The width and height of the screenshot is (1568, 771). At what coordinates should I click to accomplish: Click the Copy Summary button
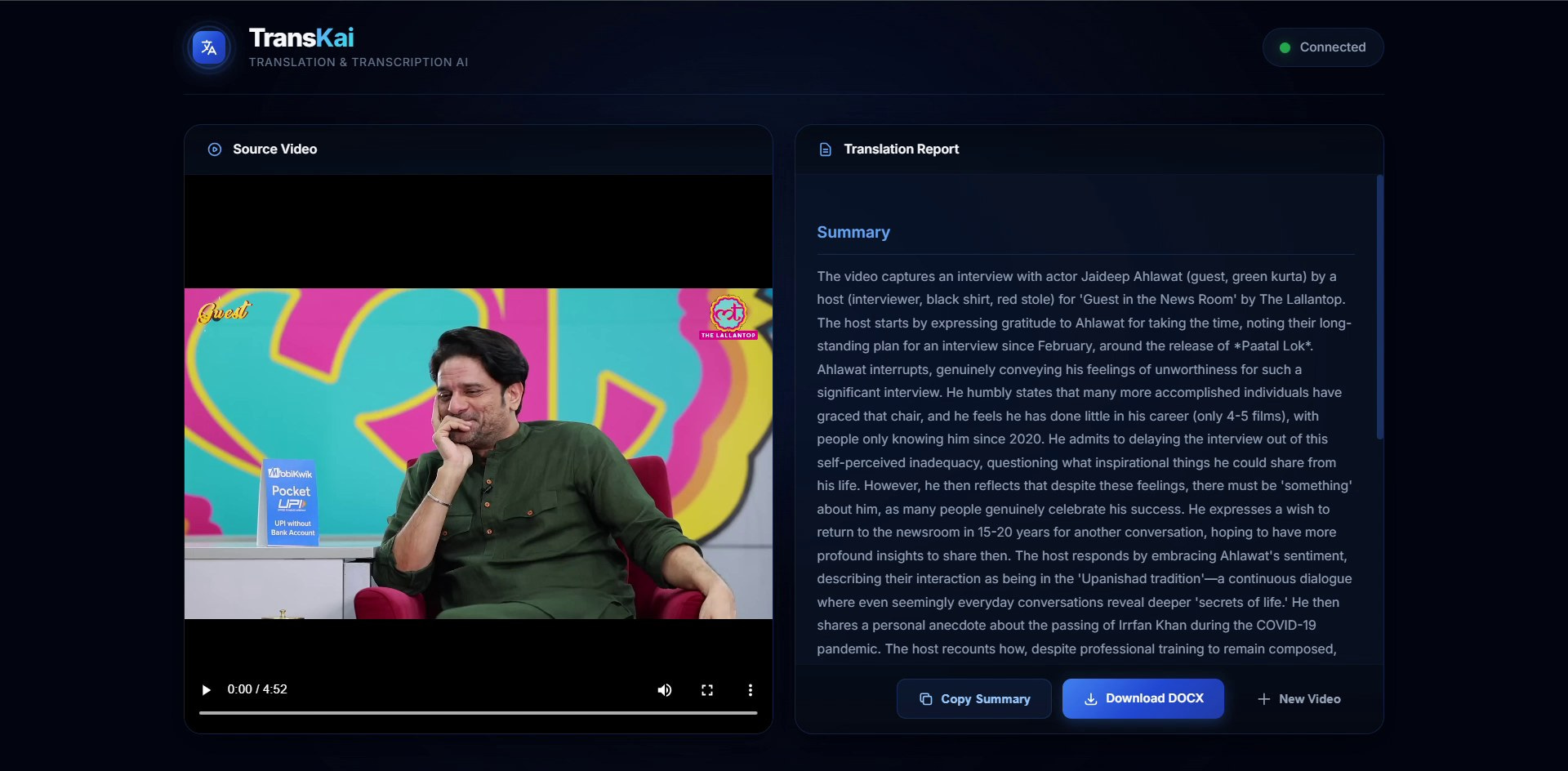click(973, 699)
